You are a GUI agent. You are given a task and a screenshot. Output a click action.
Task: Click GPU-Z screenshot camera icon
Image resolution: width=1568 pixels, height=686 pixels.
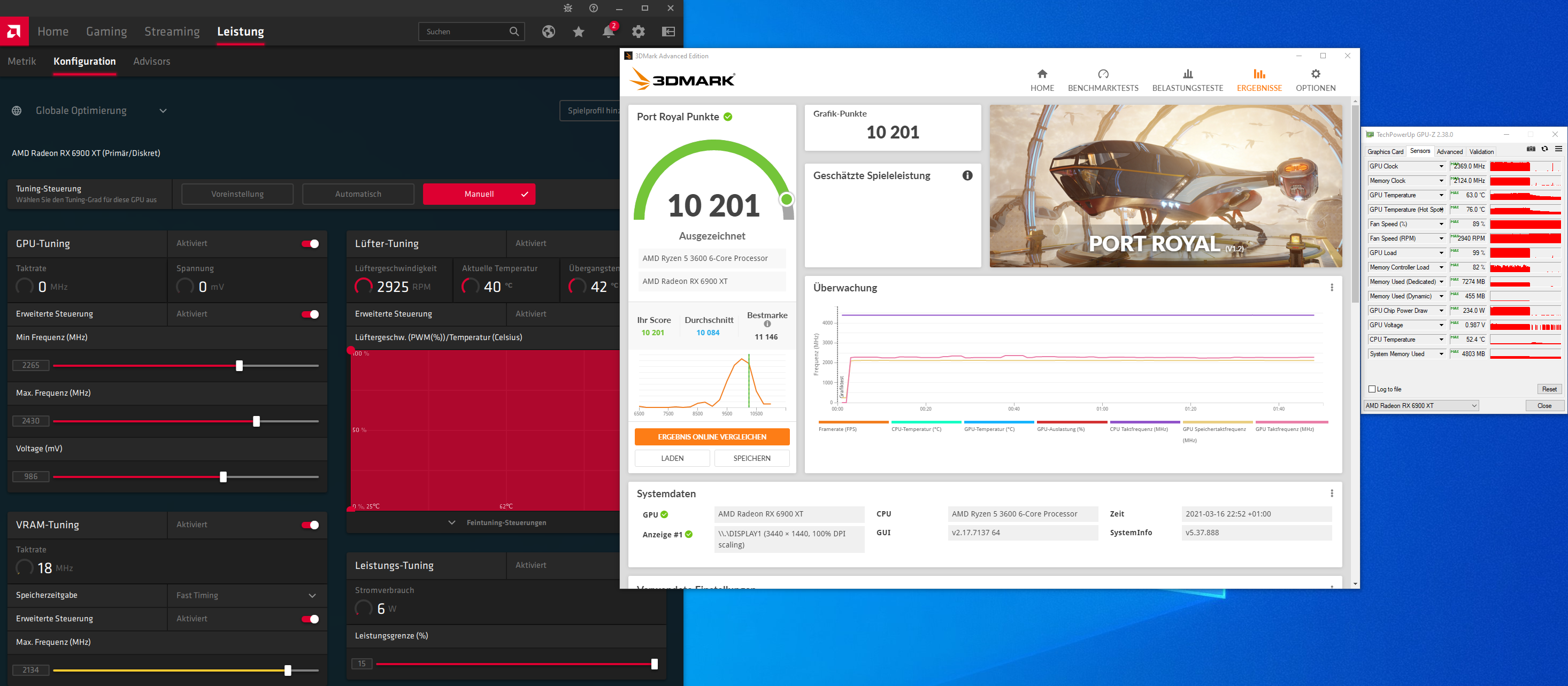tap(1530, 149)
